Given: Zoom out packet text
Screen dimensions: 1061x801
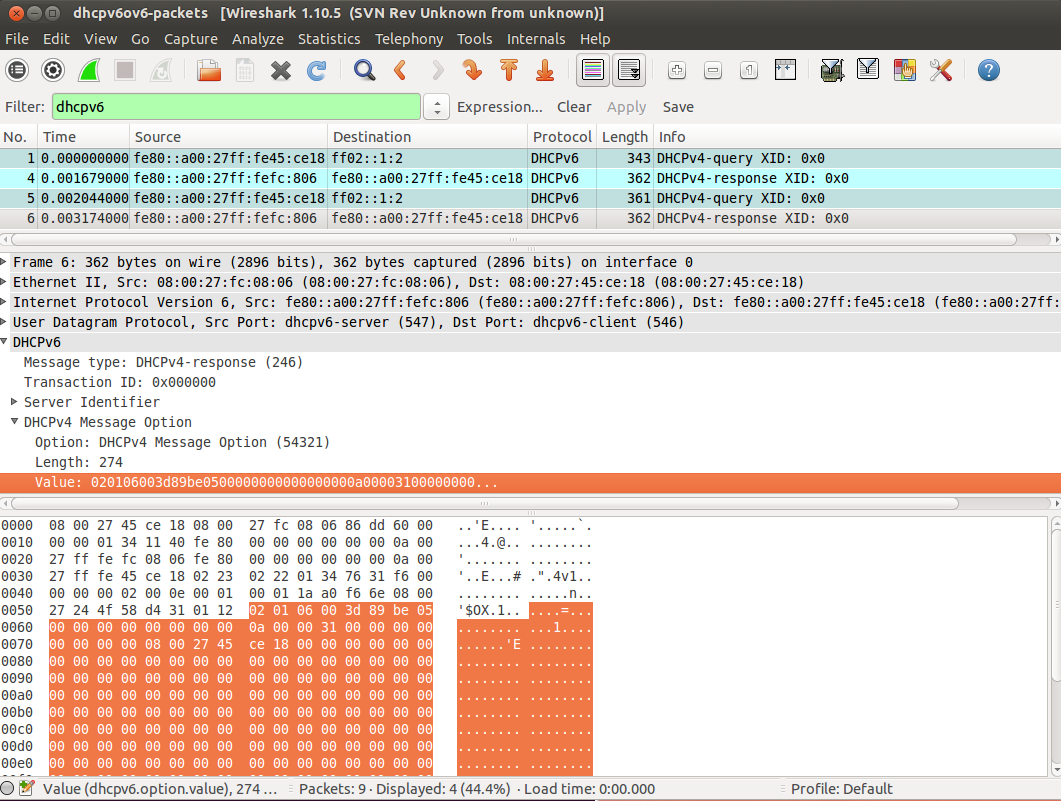Looking at the screenshot, I should pyautogui.click(x=713, y=70).
